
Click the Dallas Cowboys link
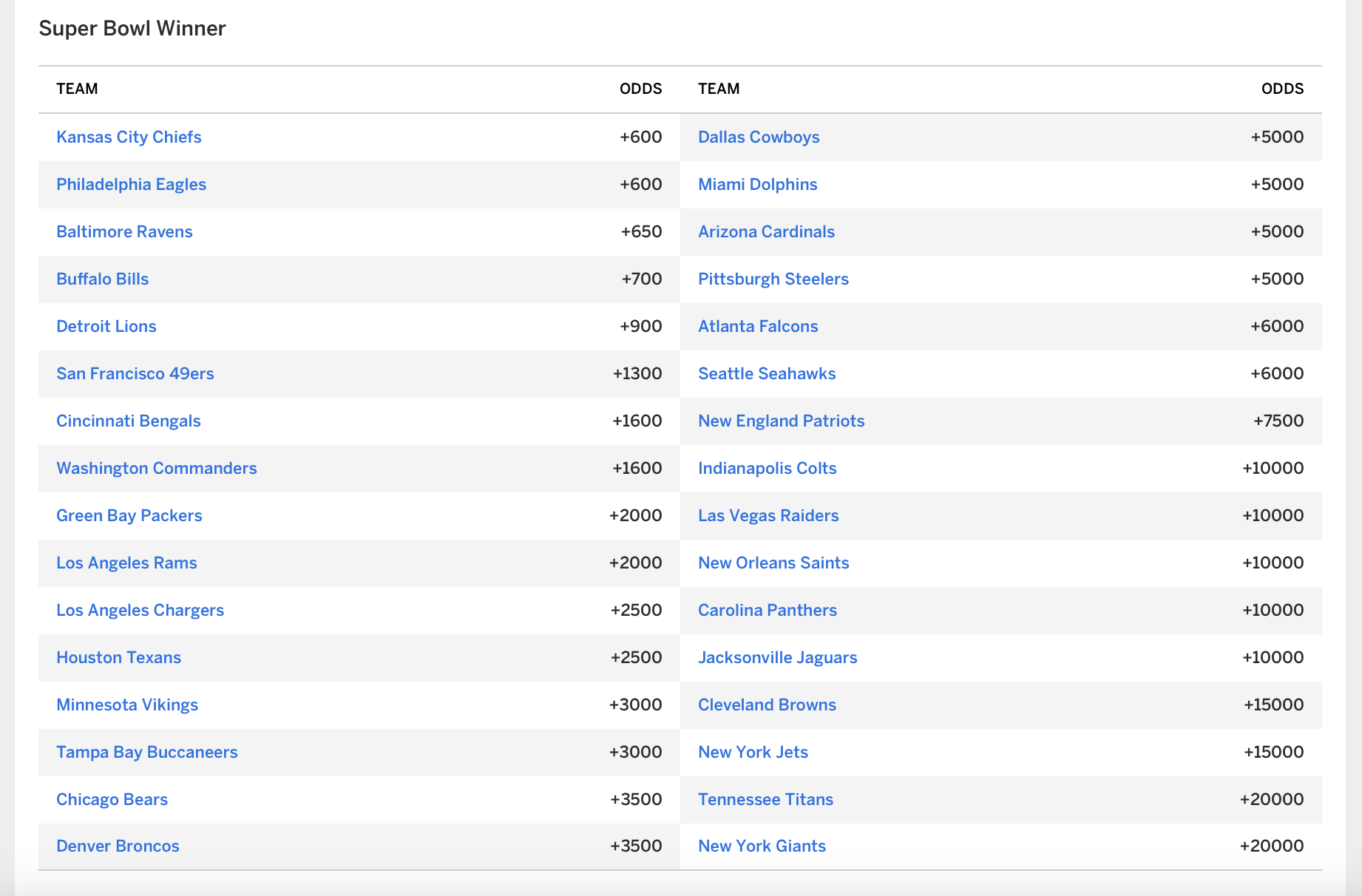(759, 137)
